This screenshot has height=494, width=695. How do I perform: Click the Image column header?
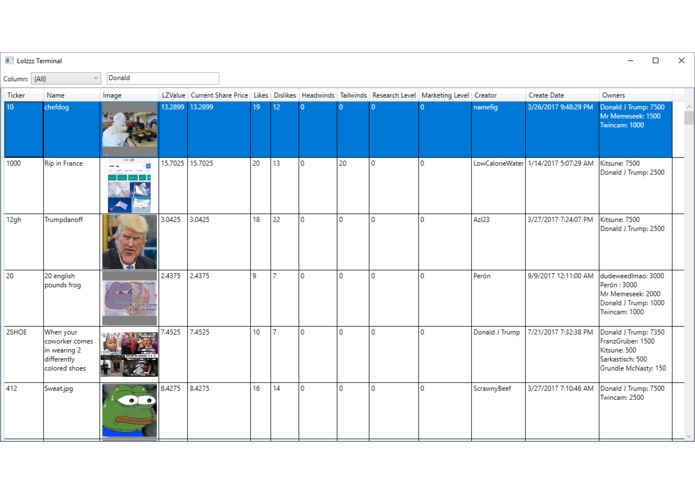tap(129, 95)
